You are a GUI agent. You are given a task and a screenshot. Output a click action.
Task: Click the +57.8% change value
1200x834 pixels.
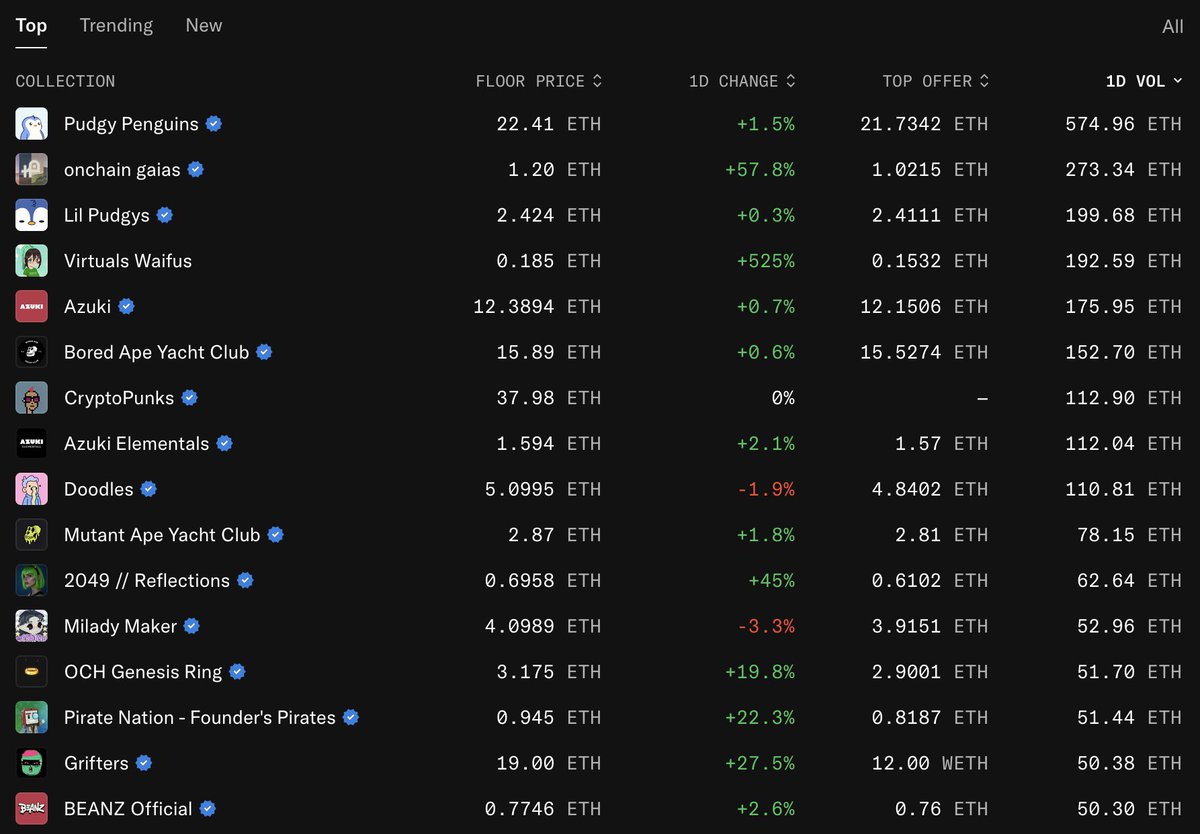(x=760, y=170)
